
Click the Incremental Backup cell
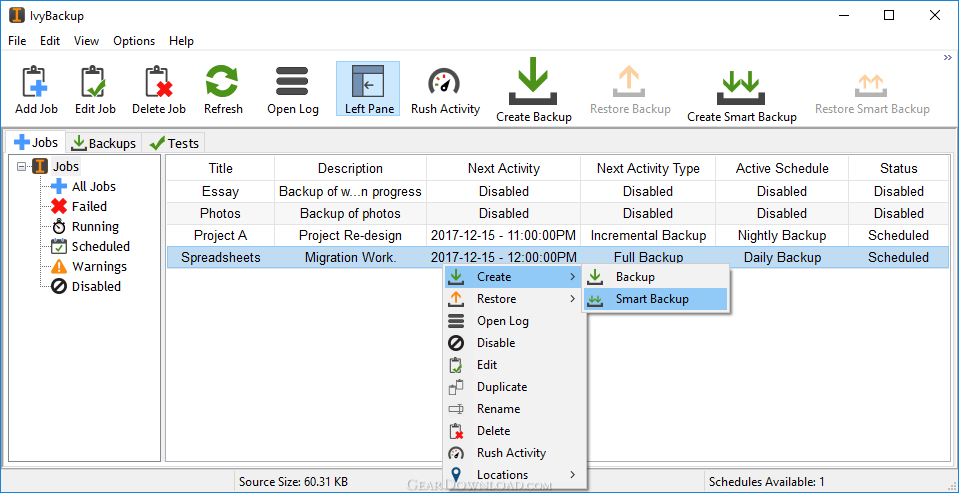tap(648, 235)
